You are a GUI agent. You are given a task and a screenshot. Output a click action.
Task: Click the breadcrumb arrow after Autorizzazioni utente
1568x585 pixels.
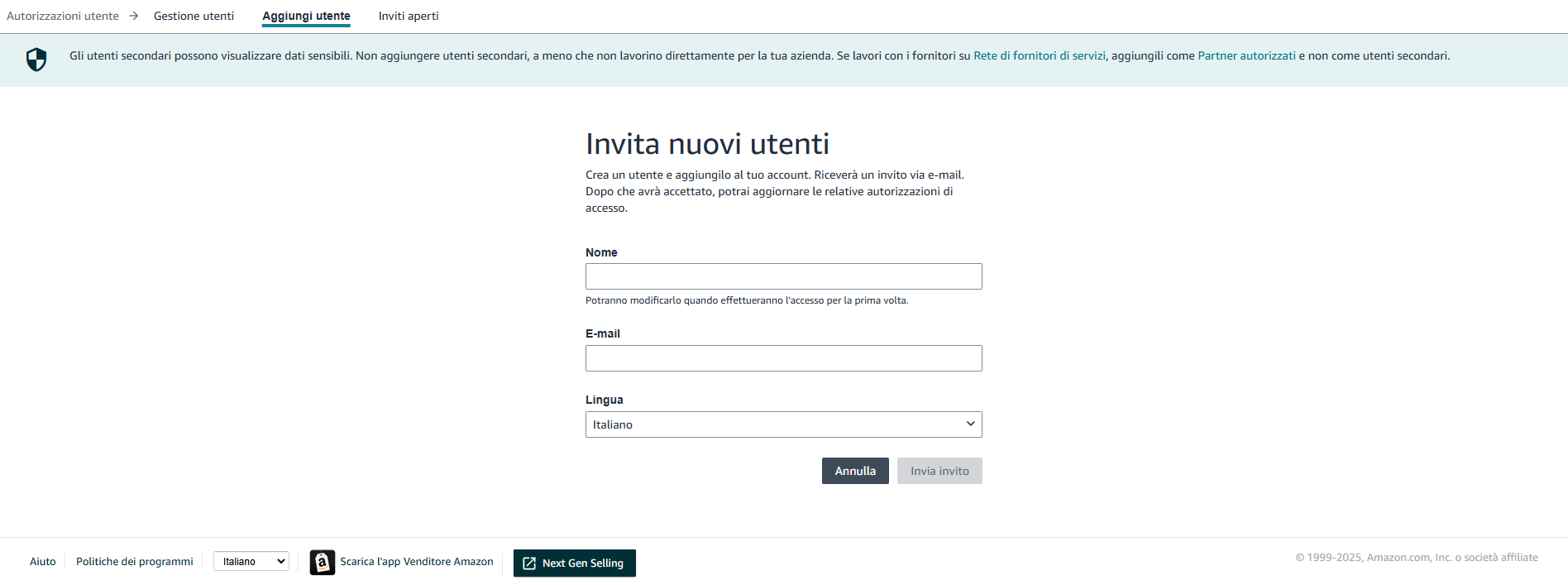coord(134,16)
